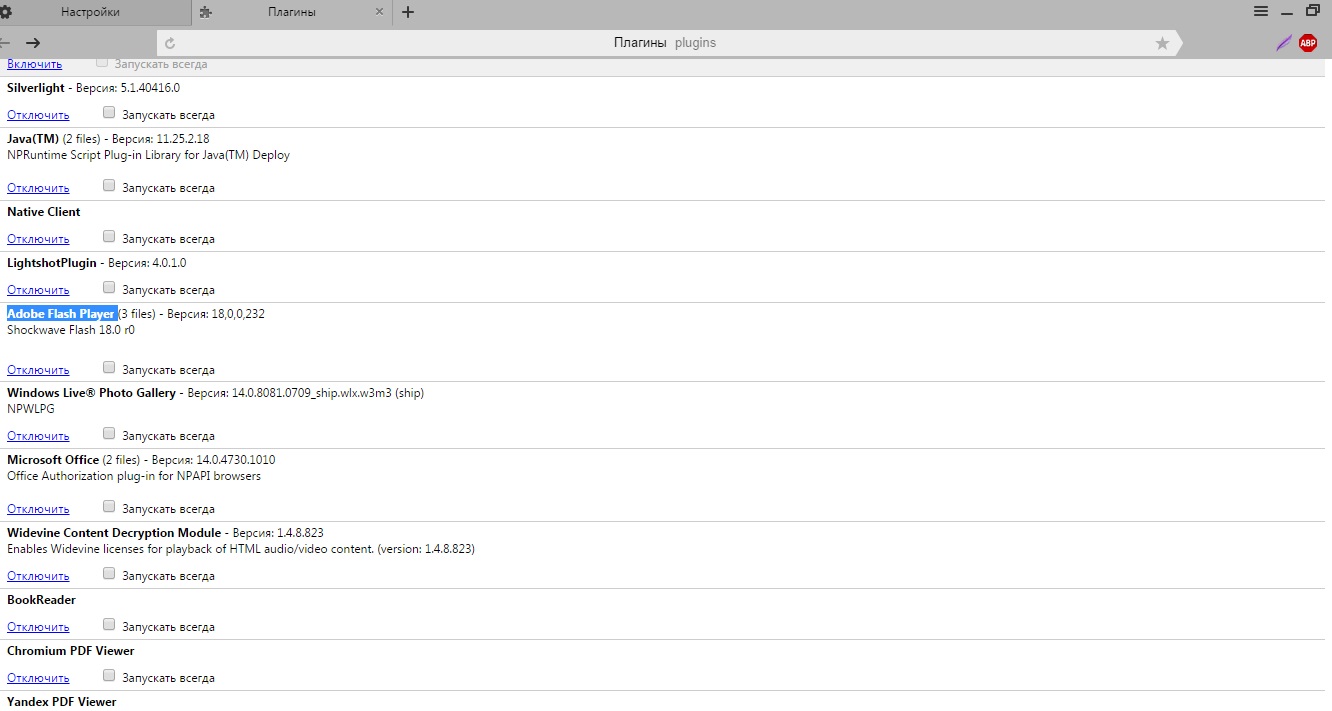Viewport: 1332px width, 711px height.
Task: Bookmark this page with the star icon
Action: click(x=1162, y=43)
